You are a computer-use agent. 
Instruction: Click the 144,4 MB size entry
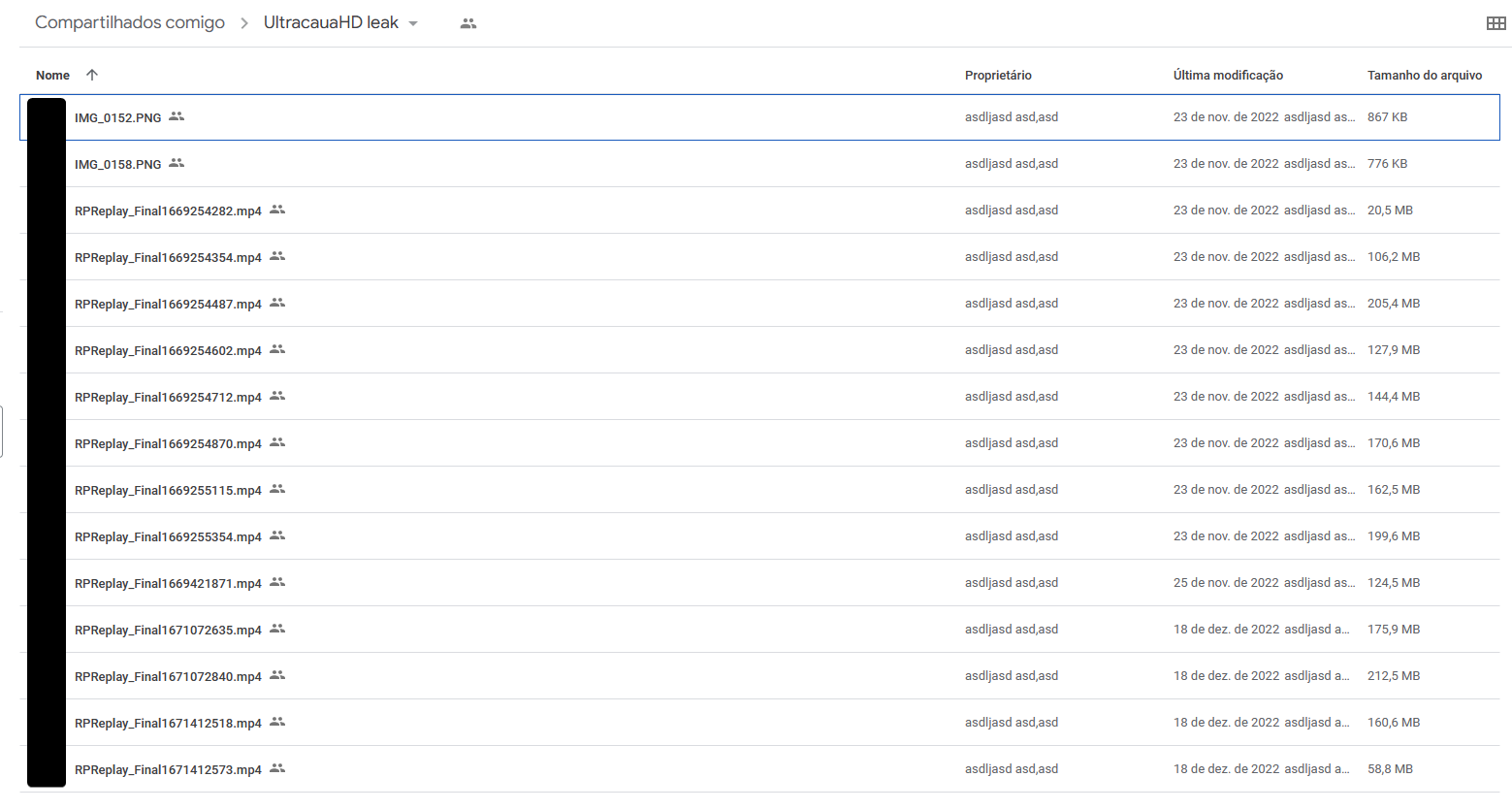1394,397
